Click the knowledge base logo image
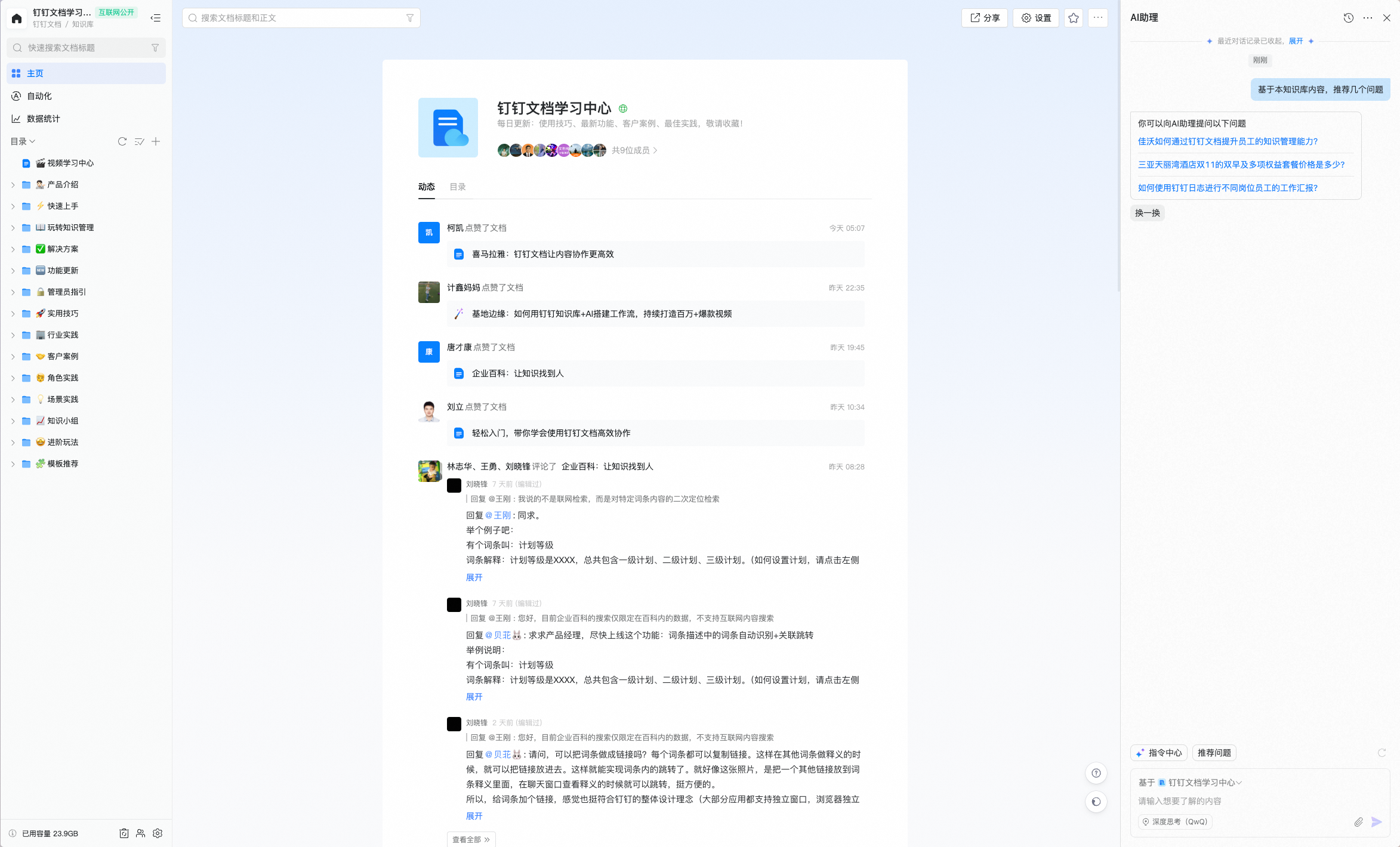This screenshot has width=1400, height=847. point(448,128)
